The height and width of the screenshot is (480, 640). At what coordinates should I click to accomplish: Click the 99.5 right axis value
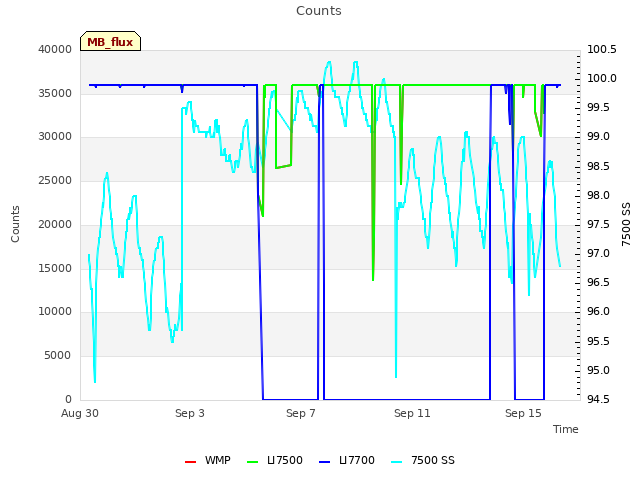point(598,108)
